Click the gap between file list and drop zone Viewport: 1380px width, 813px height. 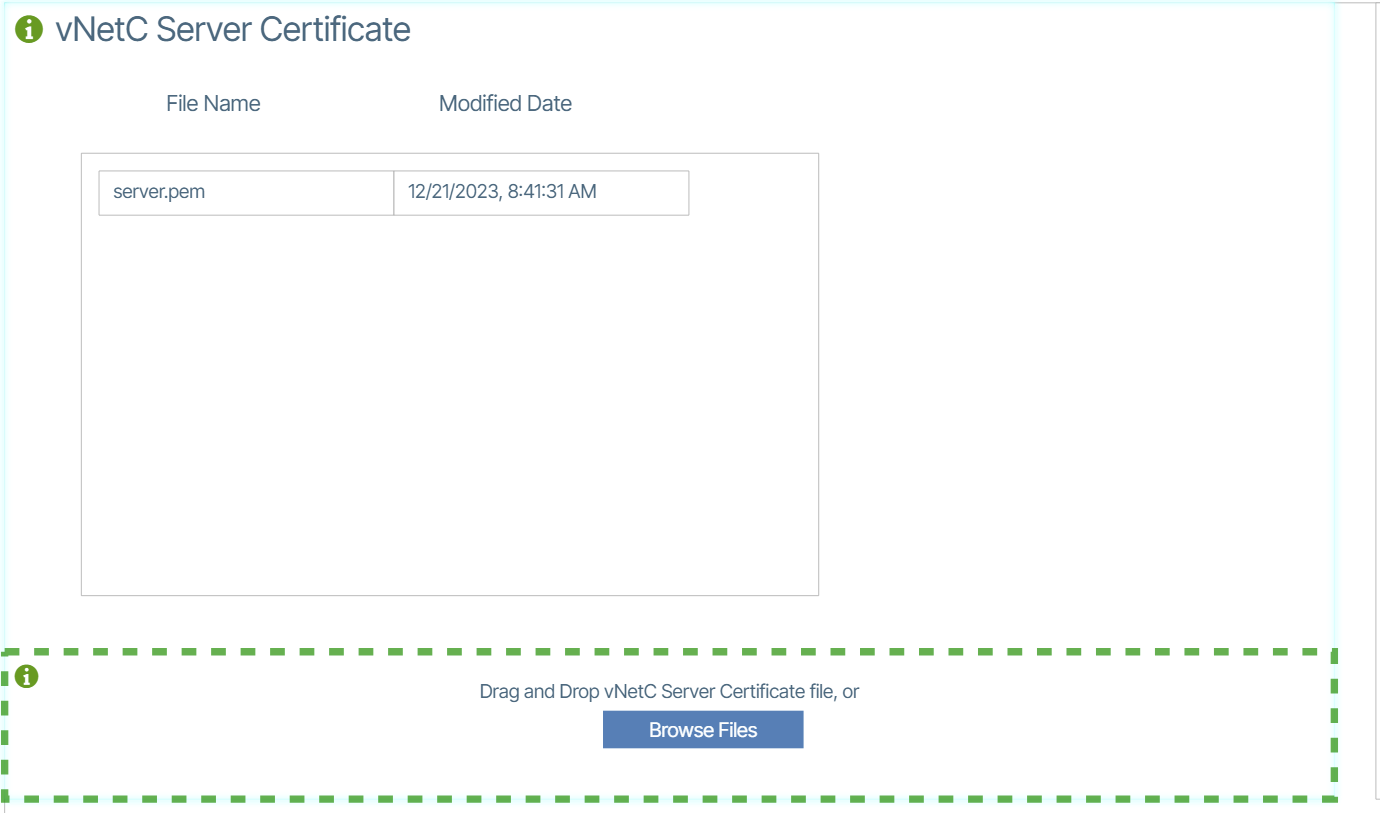pyautogui.click(x=450, y=623)
